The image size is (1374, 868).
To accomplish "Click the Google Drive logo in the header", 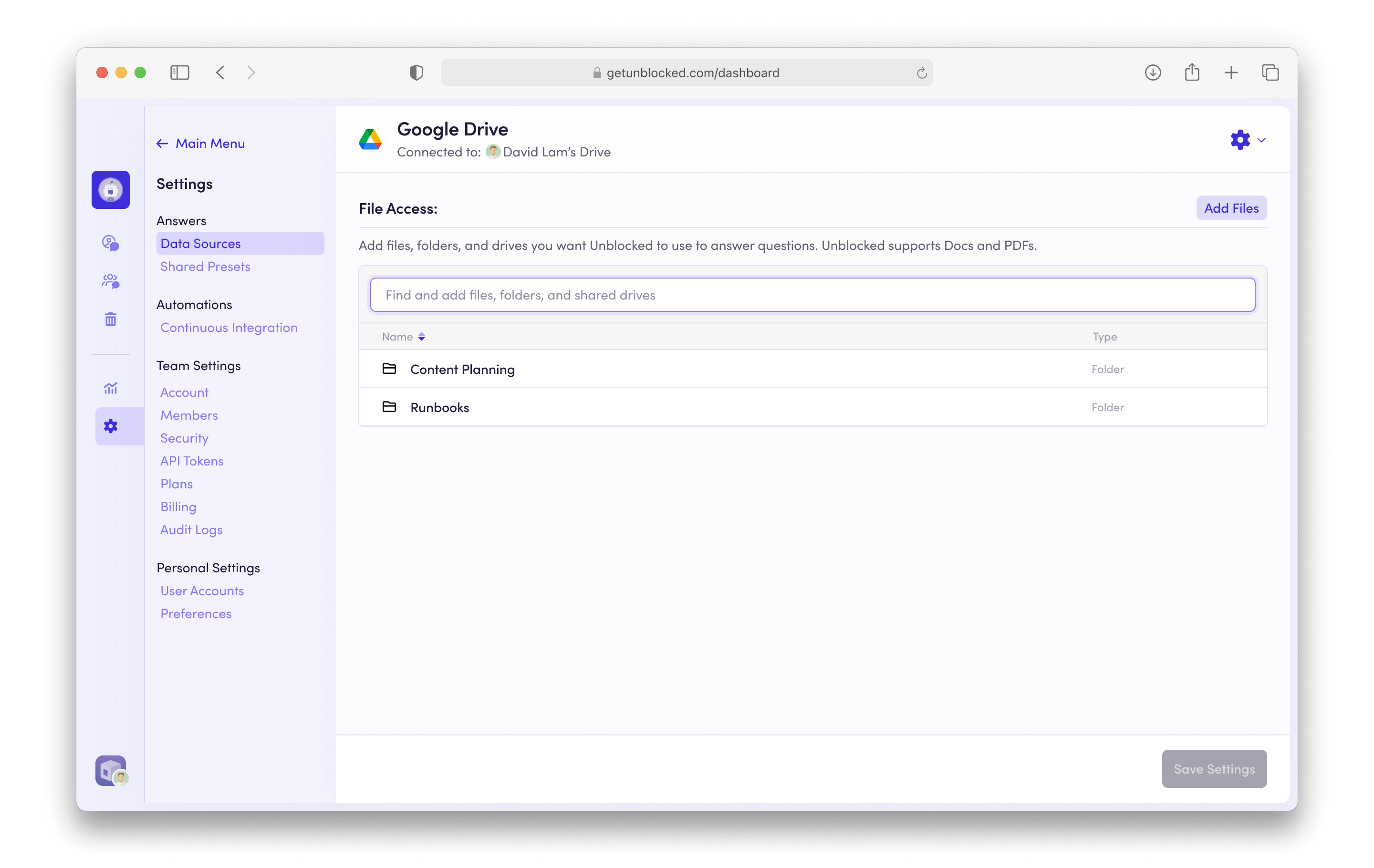I will pos(371,139).
